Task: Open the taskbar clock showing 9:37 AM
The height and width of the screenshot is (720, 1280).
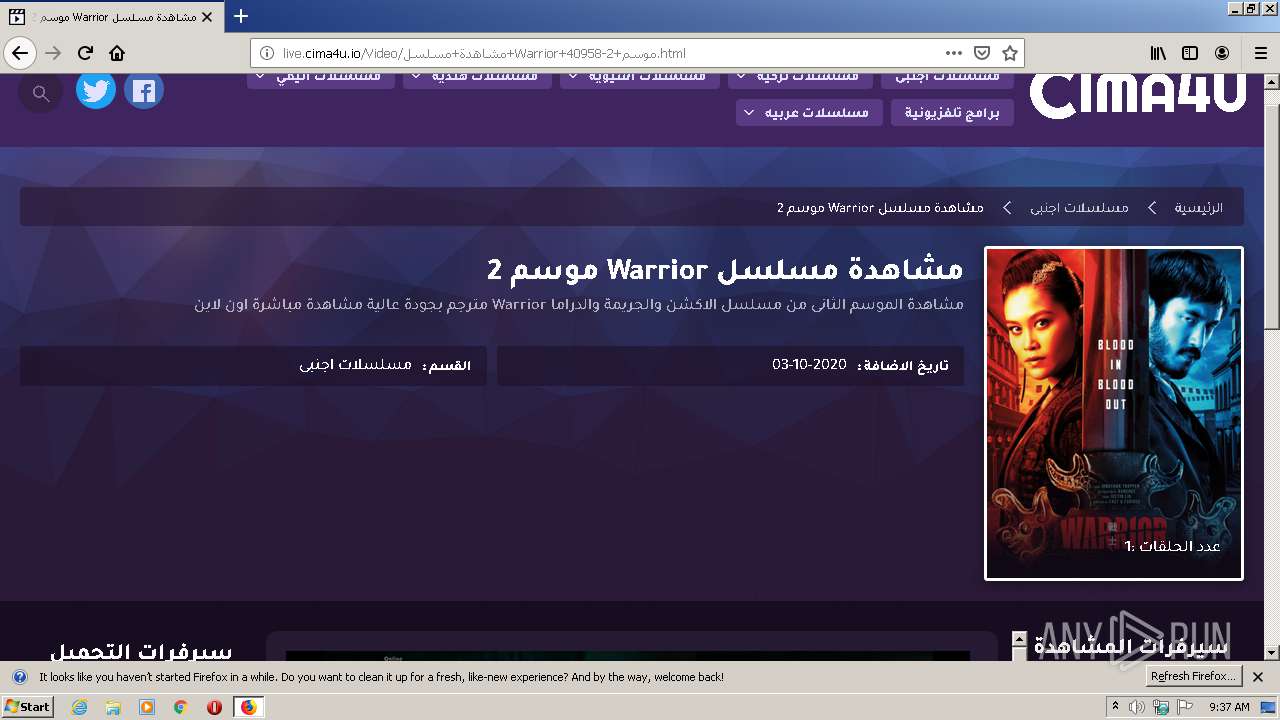Action: [x=1230, y=707]
